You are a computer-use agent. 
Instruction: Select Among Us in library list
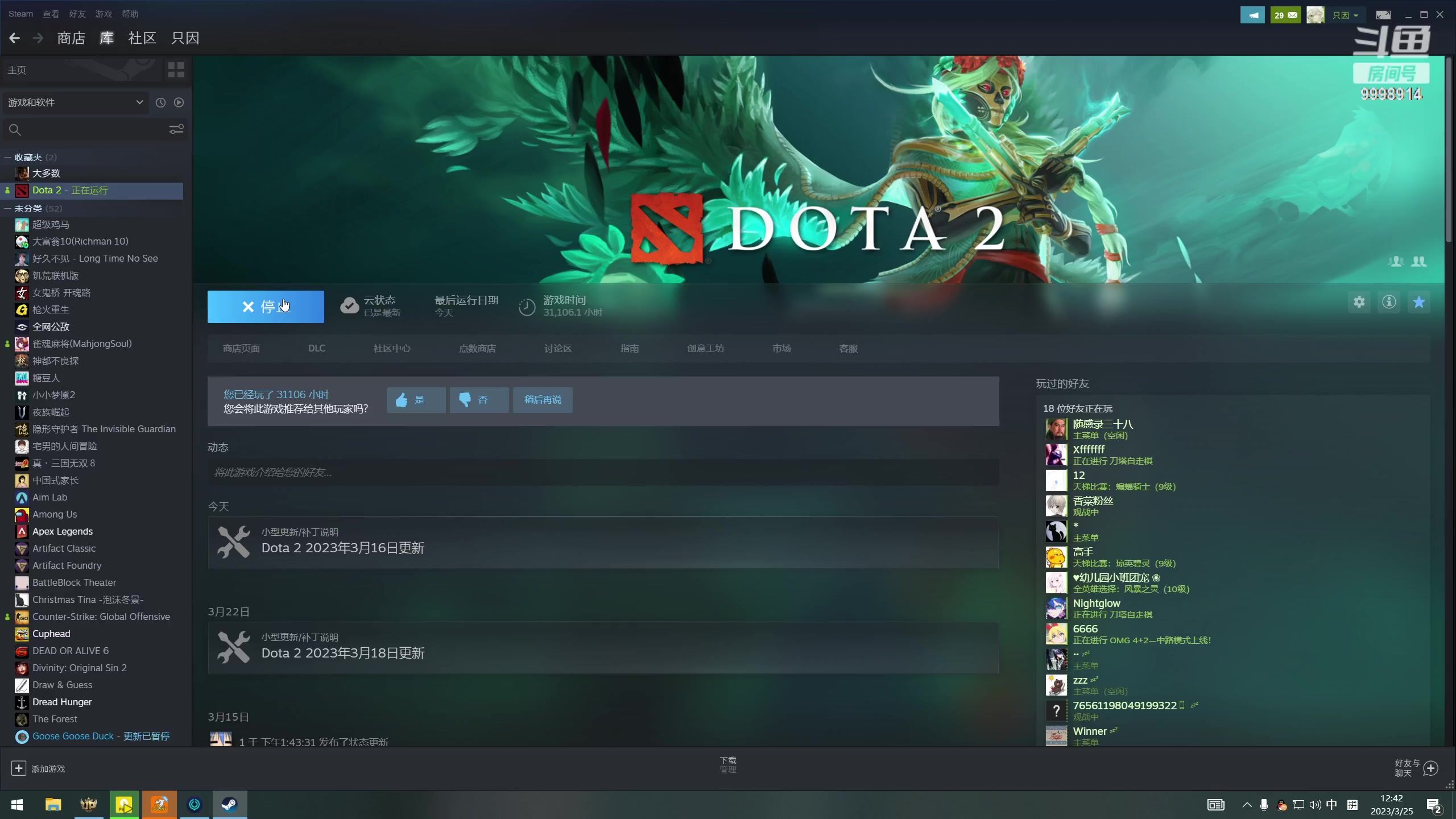tap(55, 514)
